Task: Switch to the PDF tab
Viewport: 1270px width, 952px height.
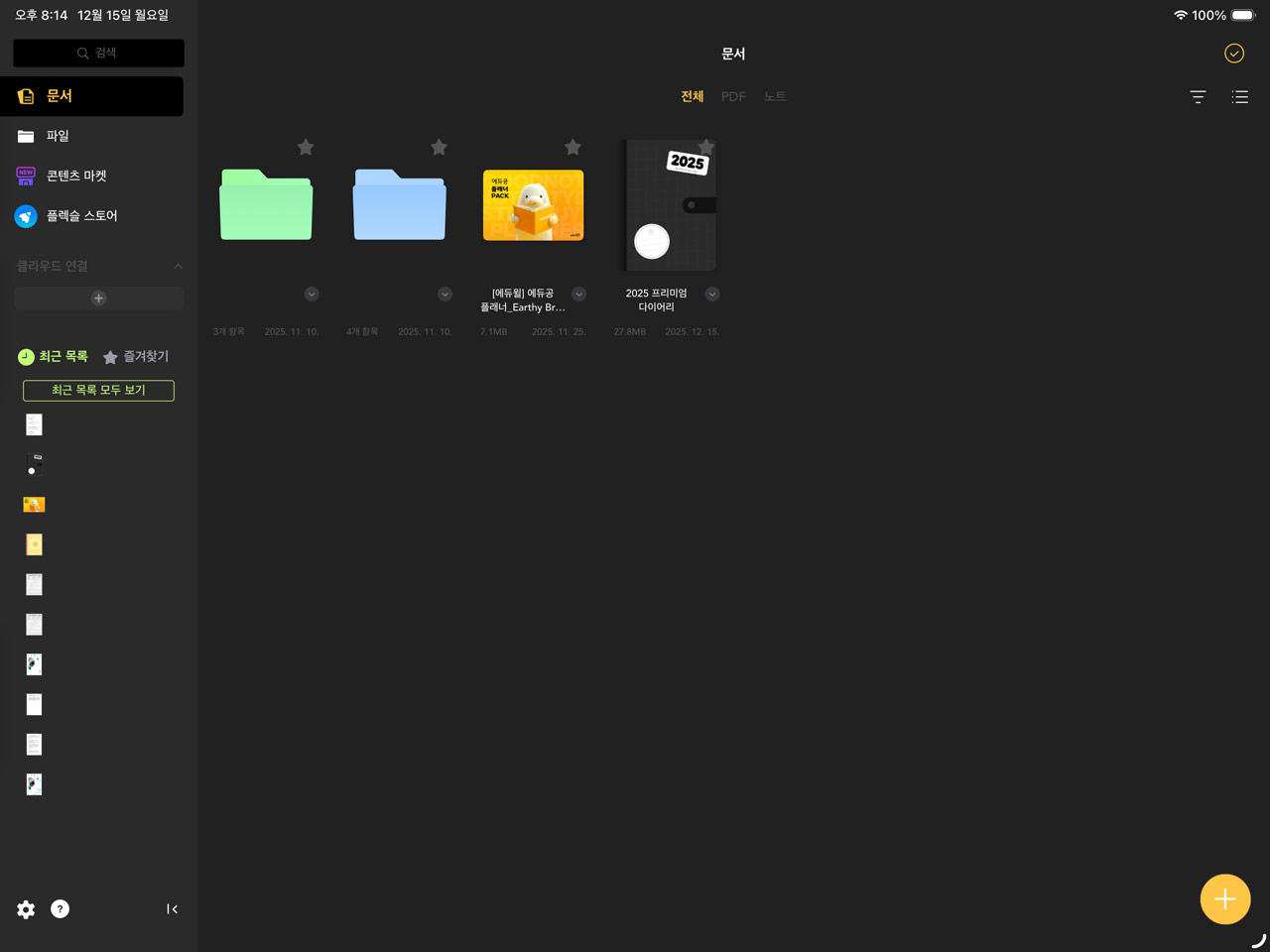Action: point(733,97)
